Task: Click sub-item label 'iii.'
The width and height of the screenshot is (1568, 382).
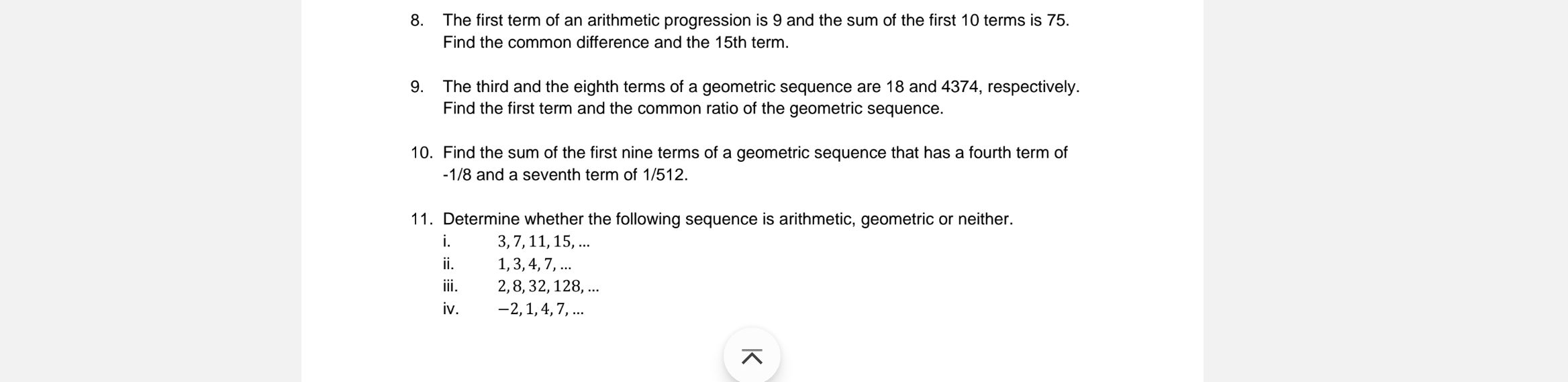Action: coord(450,287)
